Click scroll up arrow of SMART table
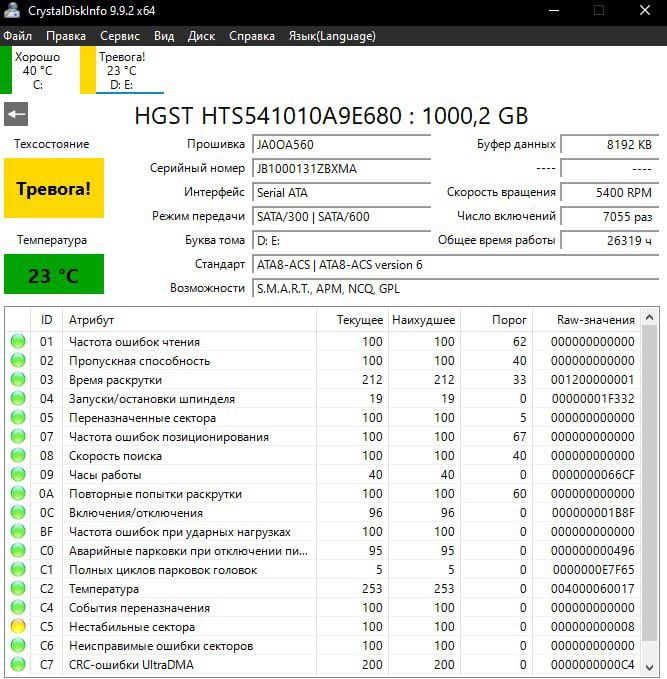This screenshot has width=667, height=679. coord(649,318)
